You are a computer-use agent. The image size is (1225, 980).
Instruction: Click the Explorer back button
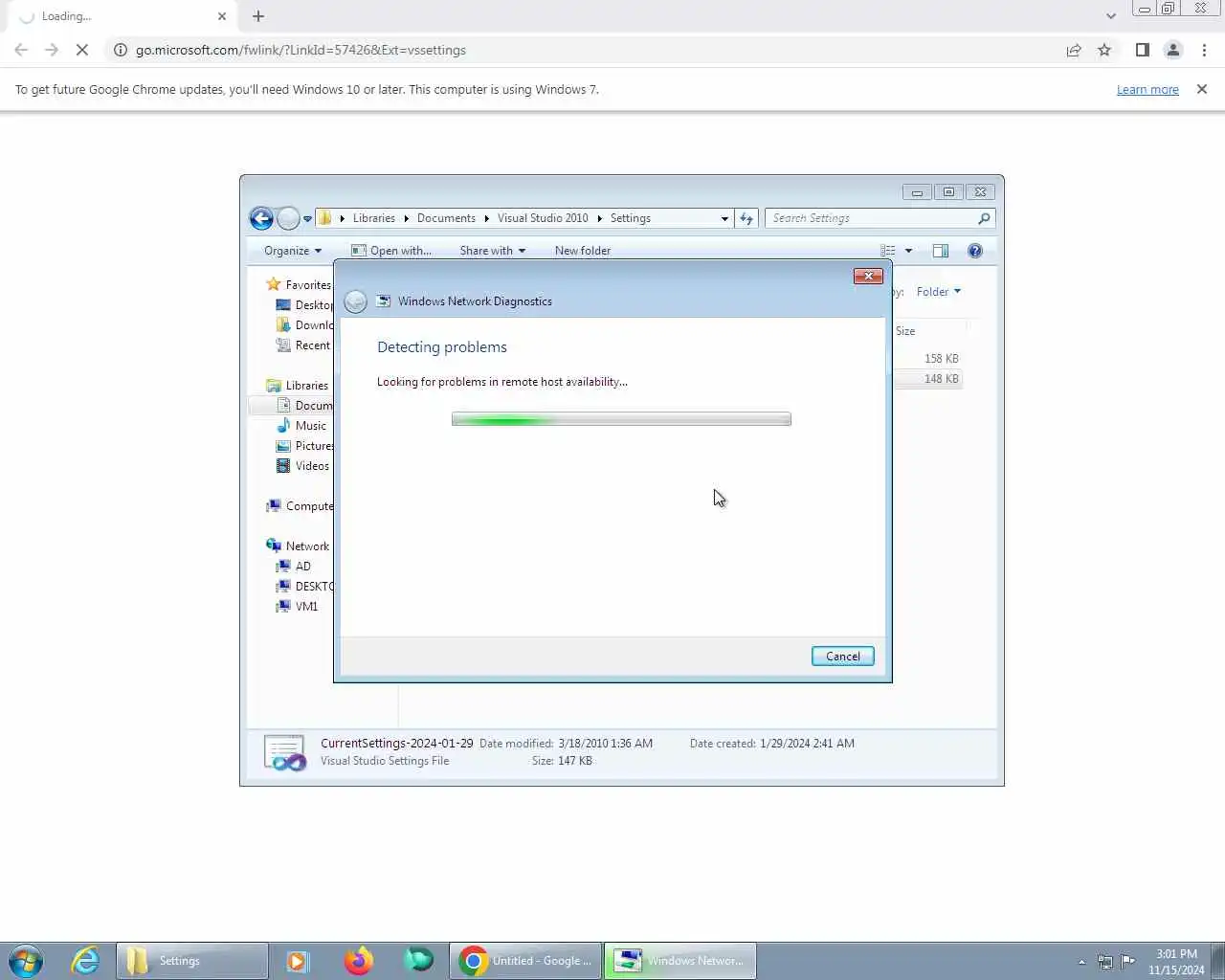[x=261, y=218]
